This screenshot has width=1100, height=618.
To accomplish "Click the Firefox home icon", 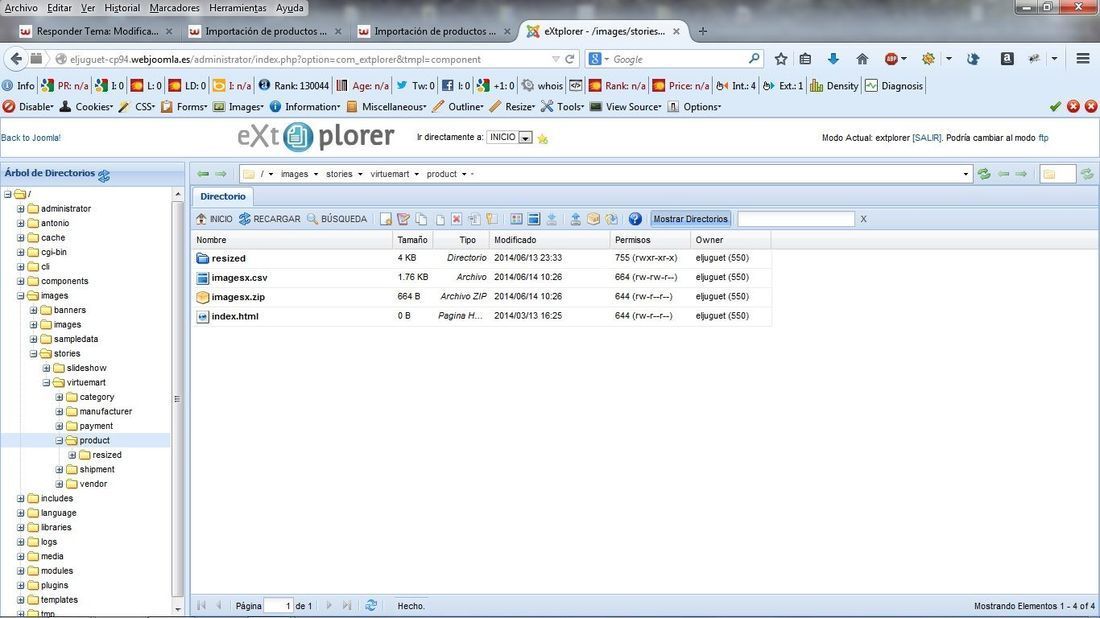I will click(x=862, y=59).
